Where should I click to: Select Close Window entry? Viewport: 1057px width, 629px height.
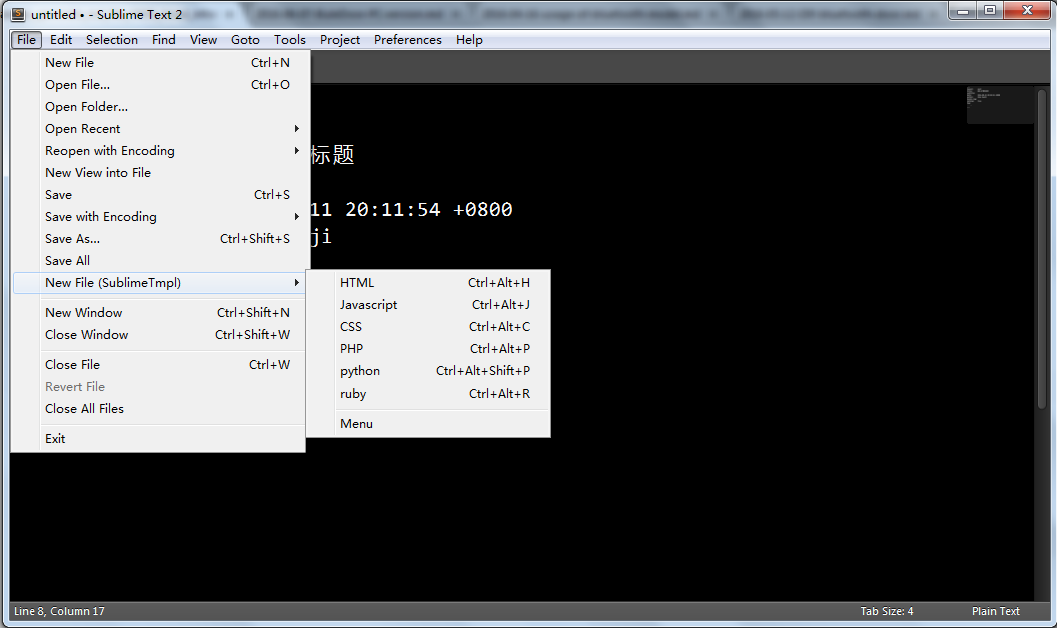[x=159, y=335]
